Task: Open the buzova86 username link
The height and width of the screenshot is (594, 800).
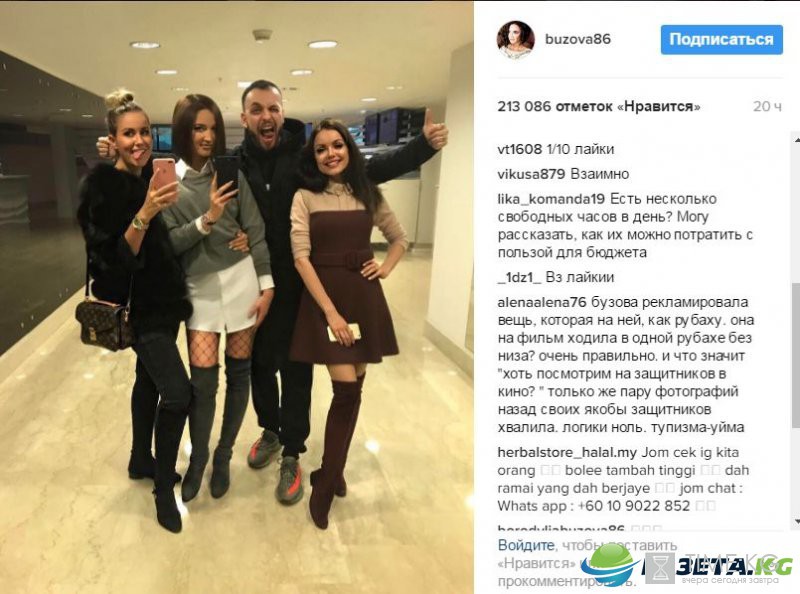Action: 578,39
